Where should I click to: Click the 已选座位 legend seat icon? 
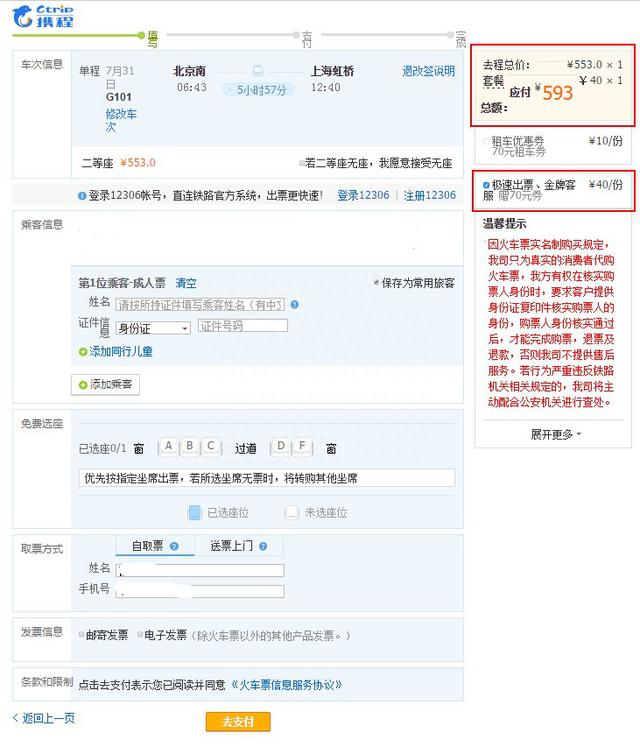pos(195,513)
